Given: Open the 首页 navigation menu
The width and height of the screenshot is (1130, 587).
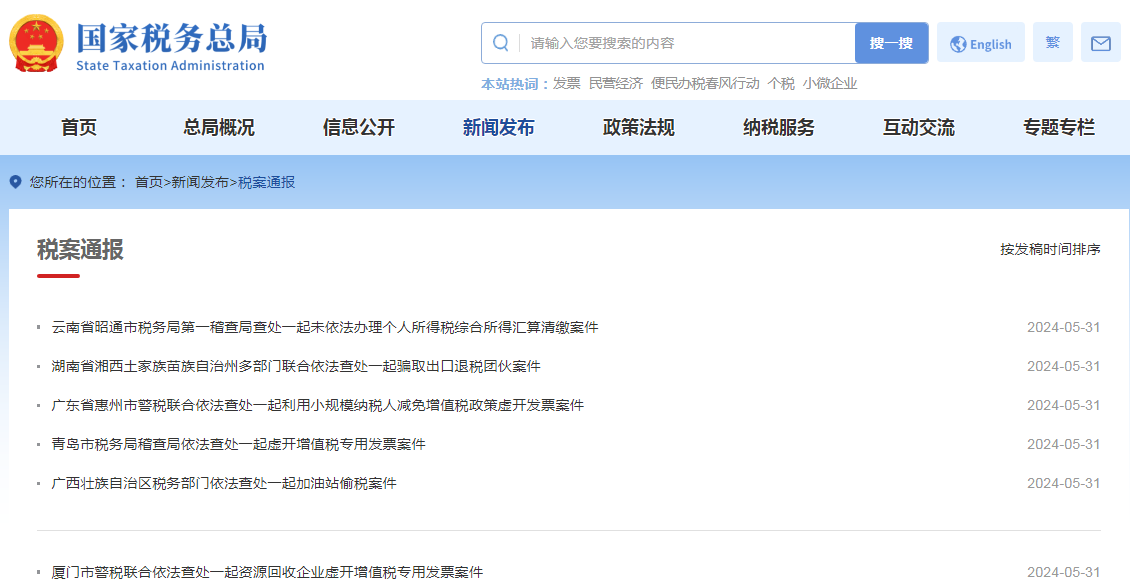Looking at the screenshot, I should tap(79, 128).
